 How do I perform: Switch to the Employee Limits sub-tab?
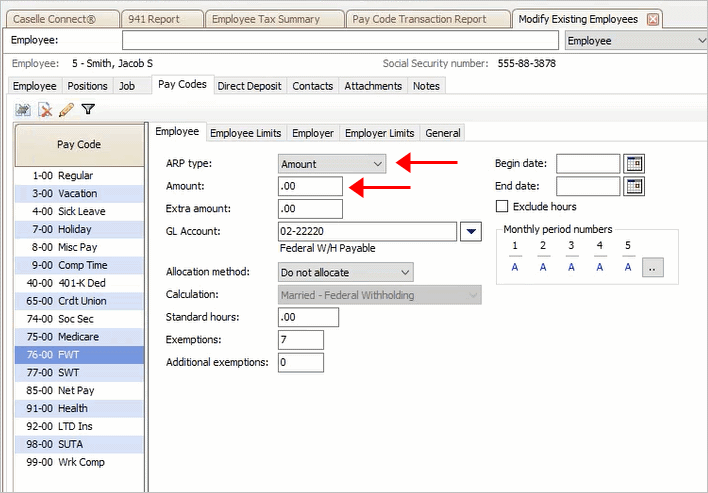click(x=246, y=133)
